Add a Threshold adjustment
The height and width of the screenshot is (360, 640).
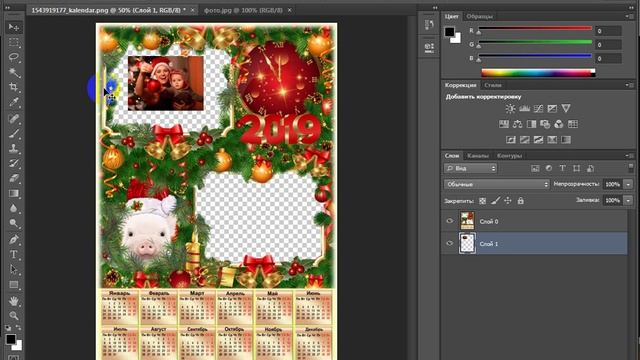click(538, 140)
